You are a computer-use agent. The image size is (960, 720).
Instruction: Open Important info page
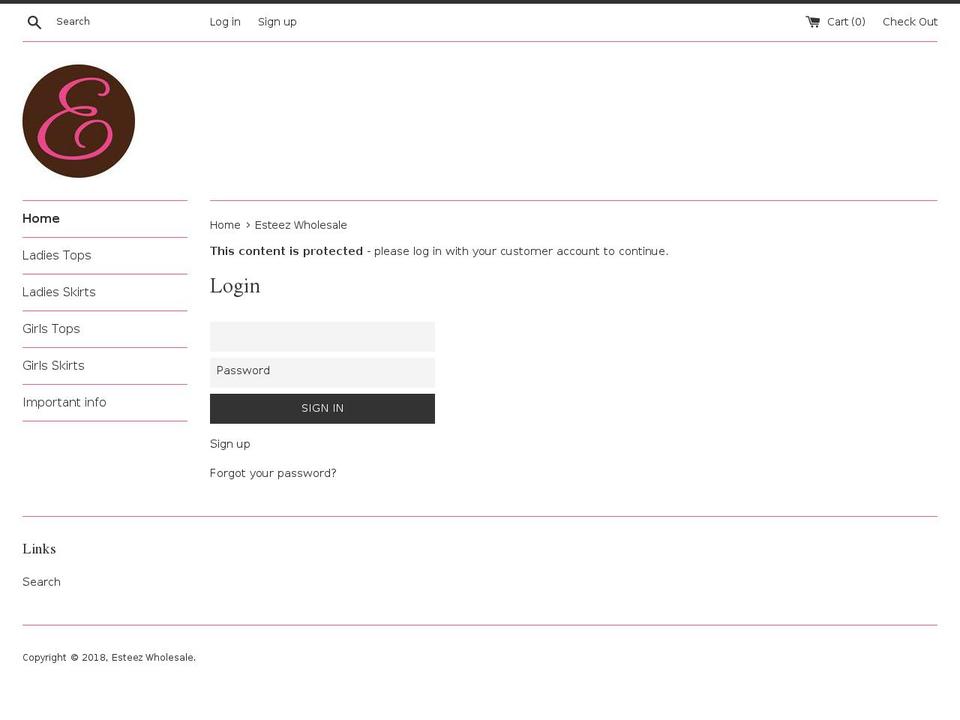coord(64,402)
